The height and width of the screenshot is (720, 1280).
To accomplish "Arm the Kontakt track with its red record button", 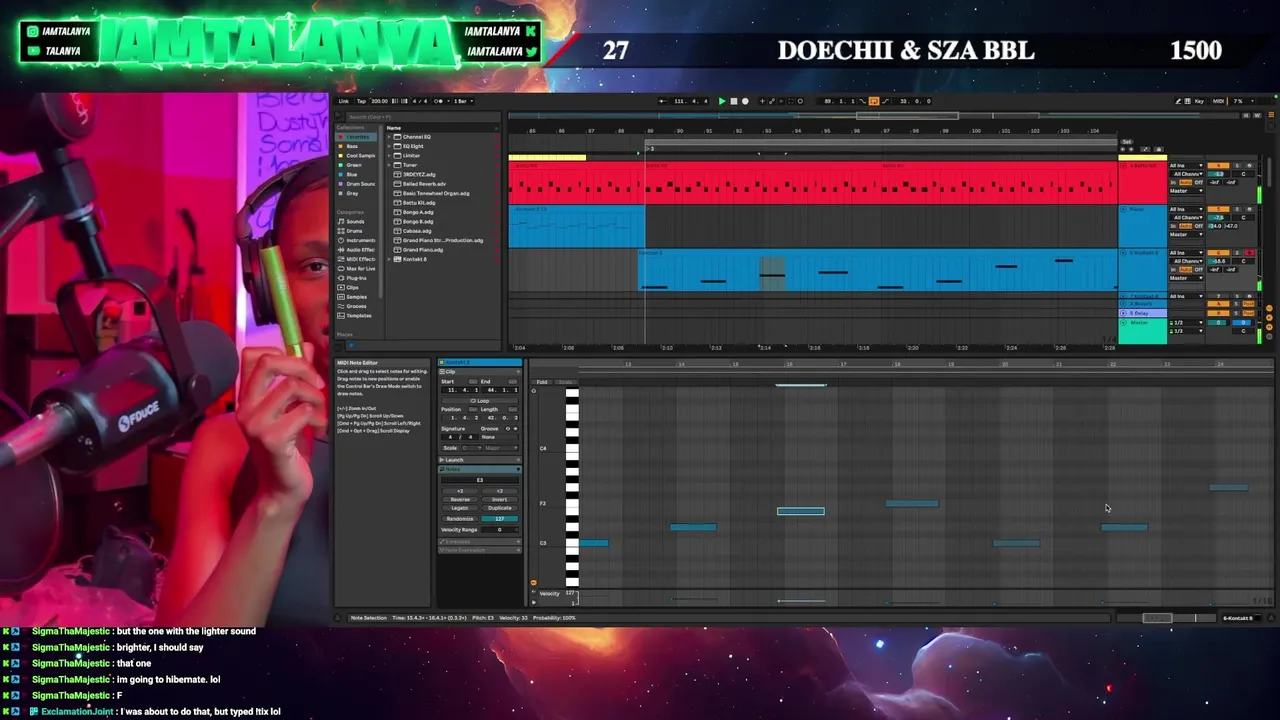I will [1249, 253].
